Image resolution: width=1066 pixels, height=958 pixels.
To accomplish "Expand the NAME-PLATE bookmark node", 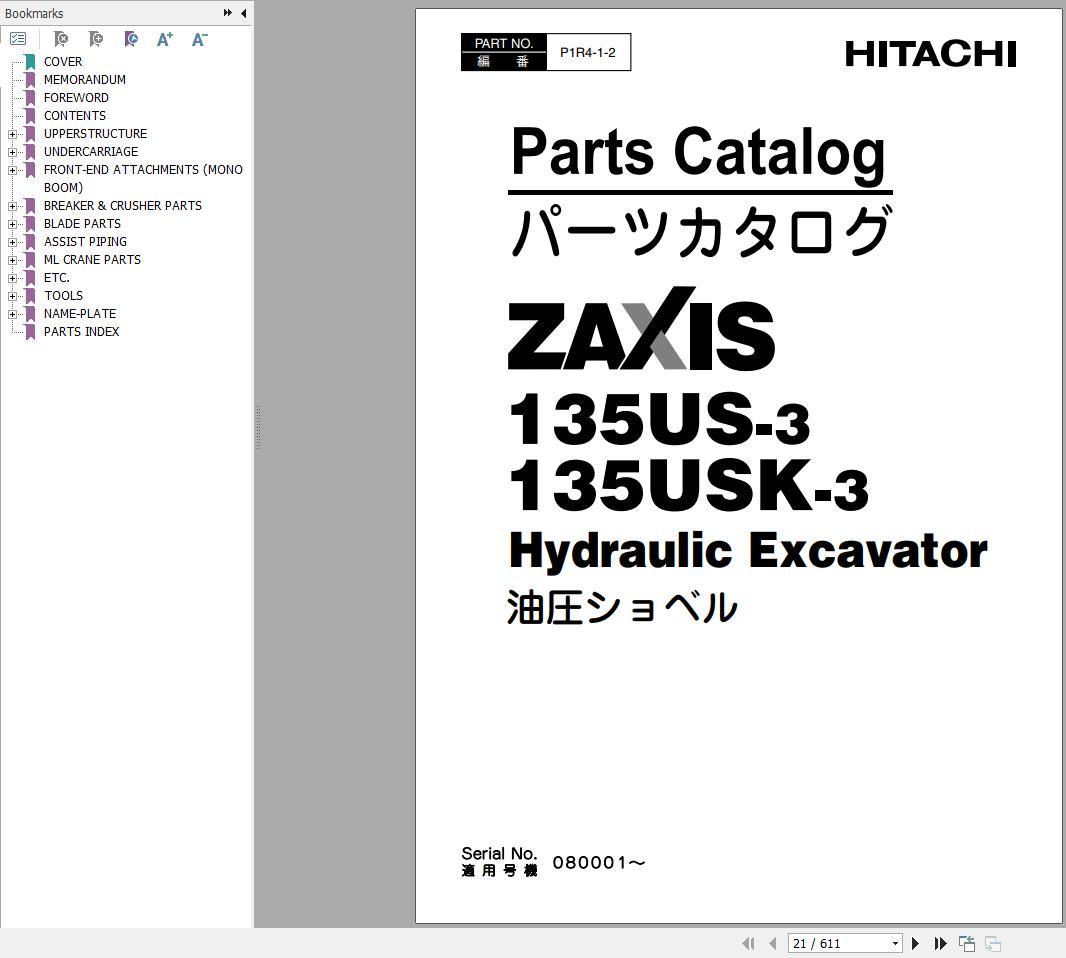I will pos(12,314).
